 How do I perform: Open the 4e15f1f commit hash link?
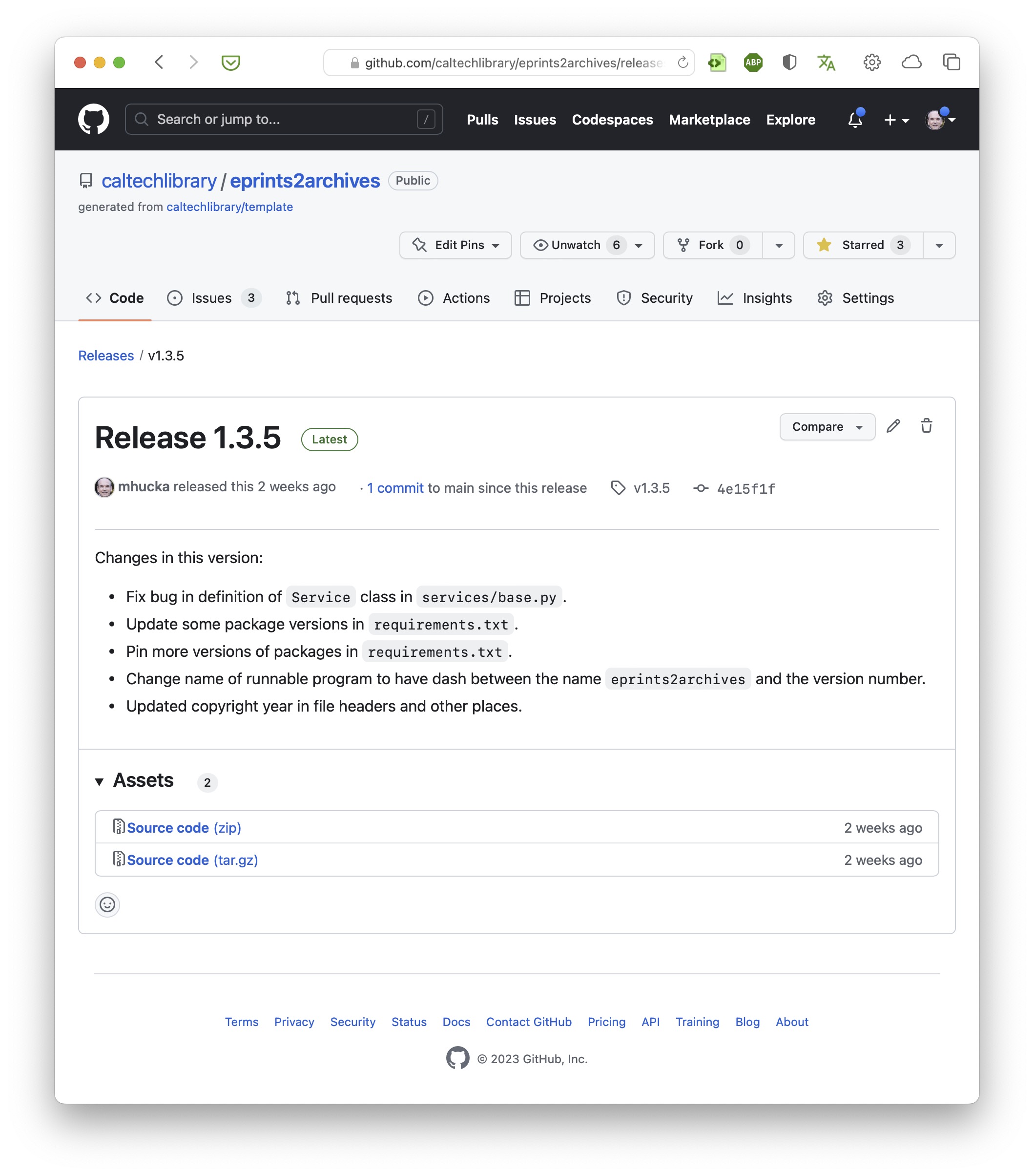746,488
